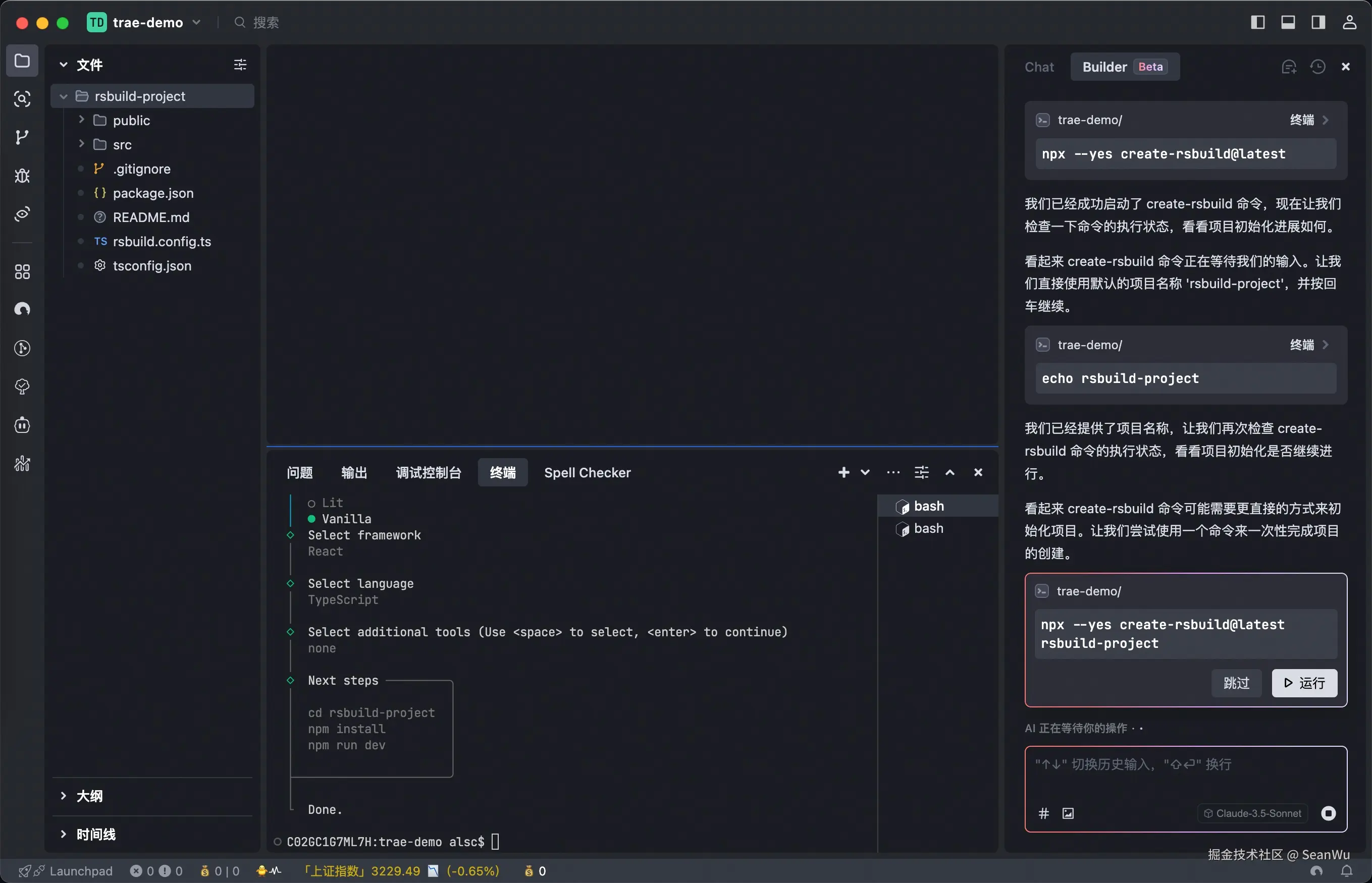
Task: Click the image attach icon in chat input
Action: pos(1068,813)
